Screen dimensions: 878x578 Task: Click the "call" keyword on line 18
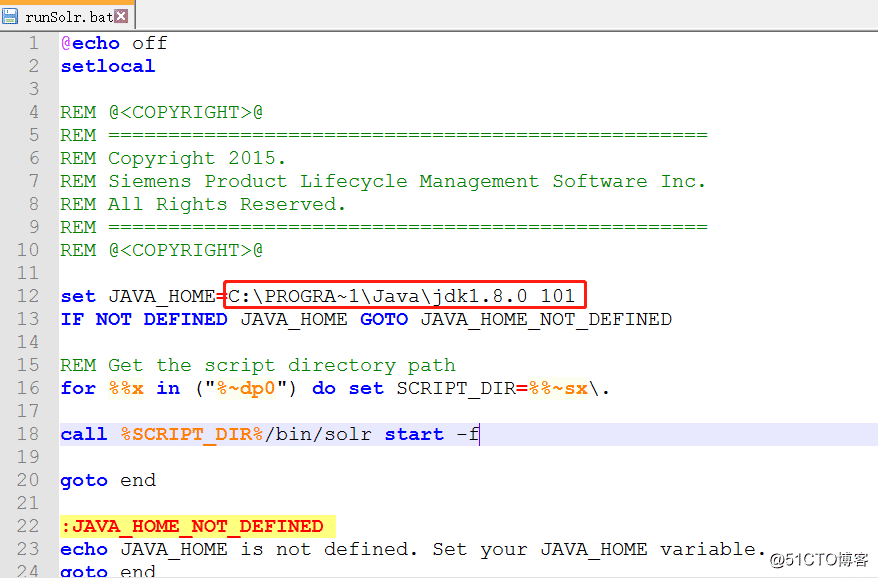(83, 434)
